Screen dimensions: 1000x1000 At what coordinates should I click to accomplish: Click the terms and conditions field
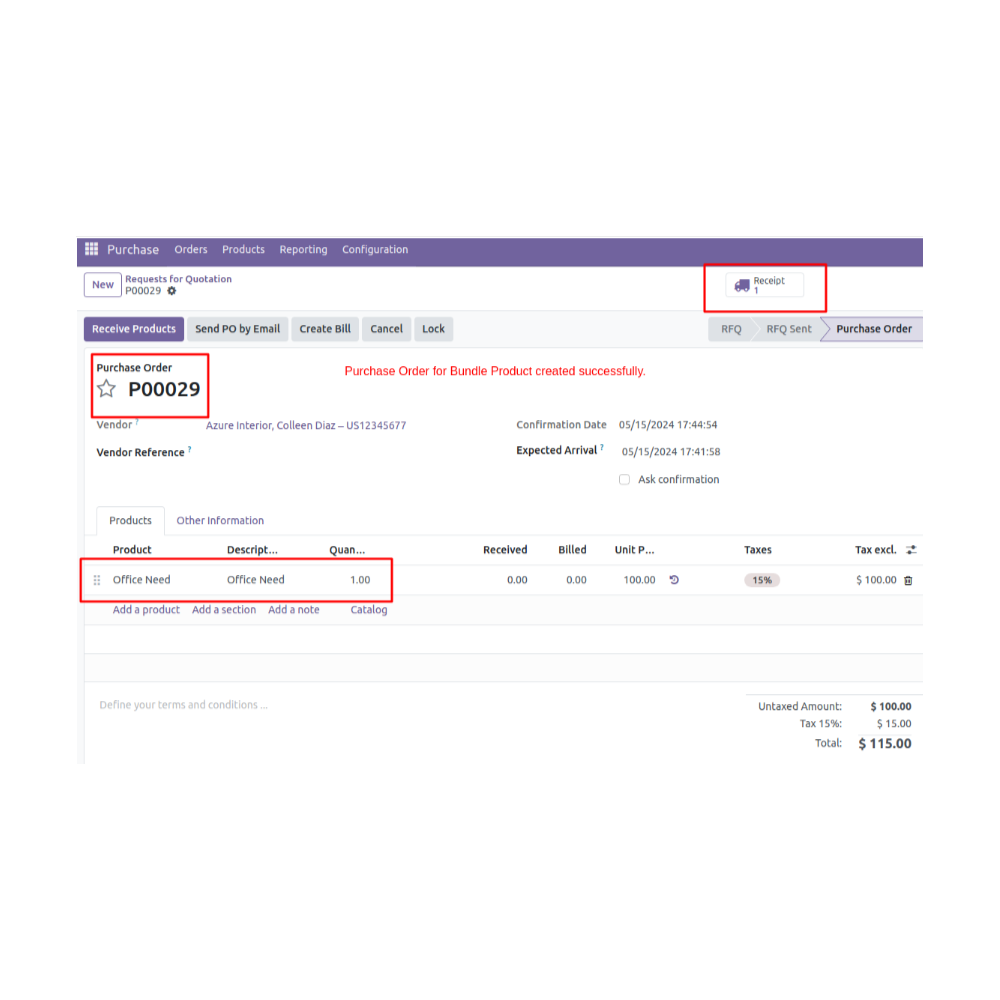point(183,705)
